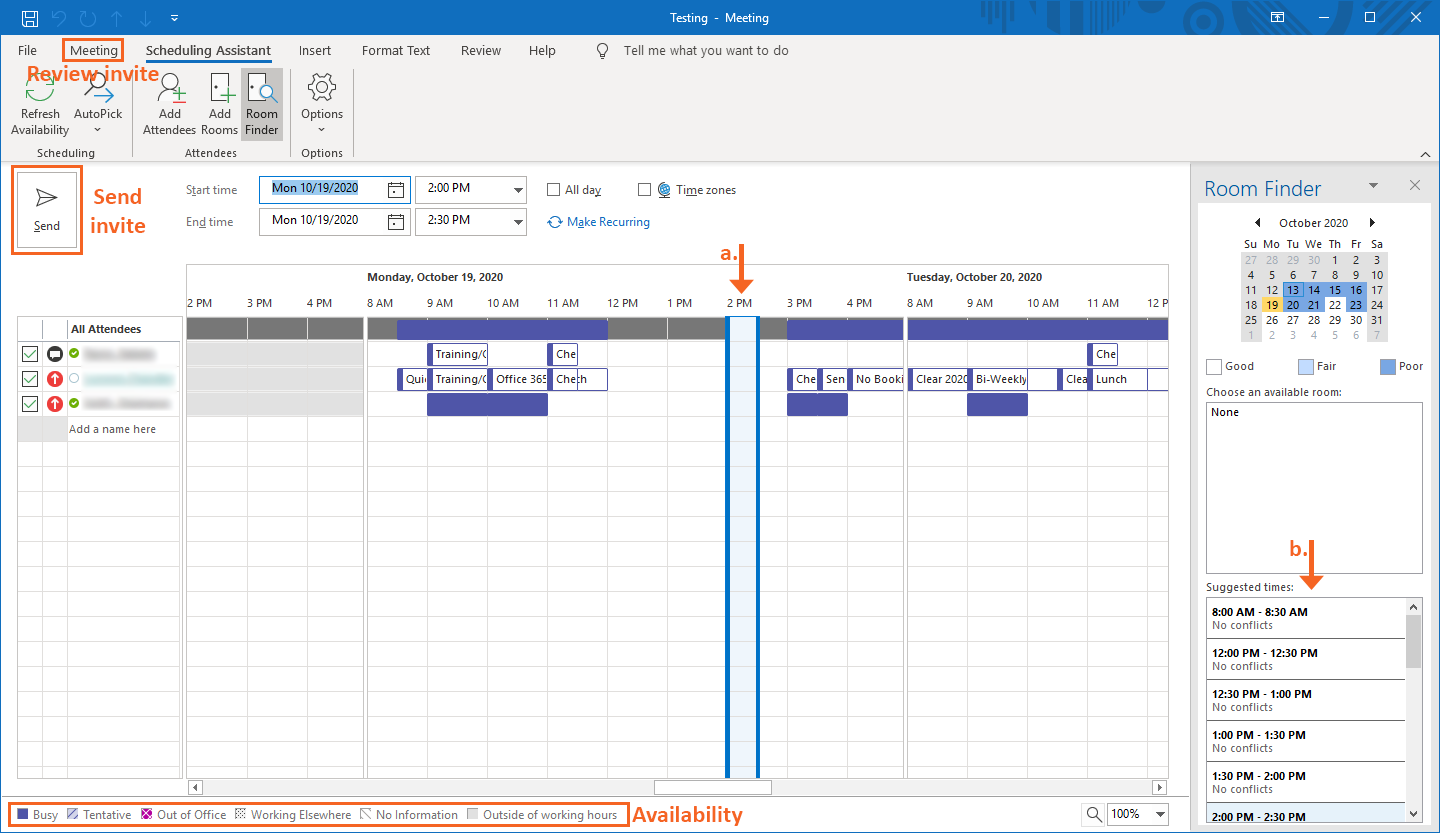Switch to the Insert tab
The width and height of the screenshot is (1440, 833).
click(x=315, y=50)
